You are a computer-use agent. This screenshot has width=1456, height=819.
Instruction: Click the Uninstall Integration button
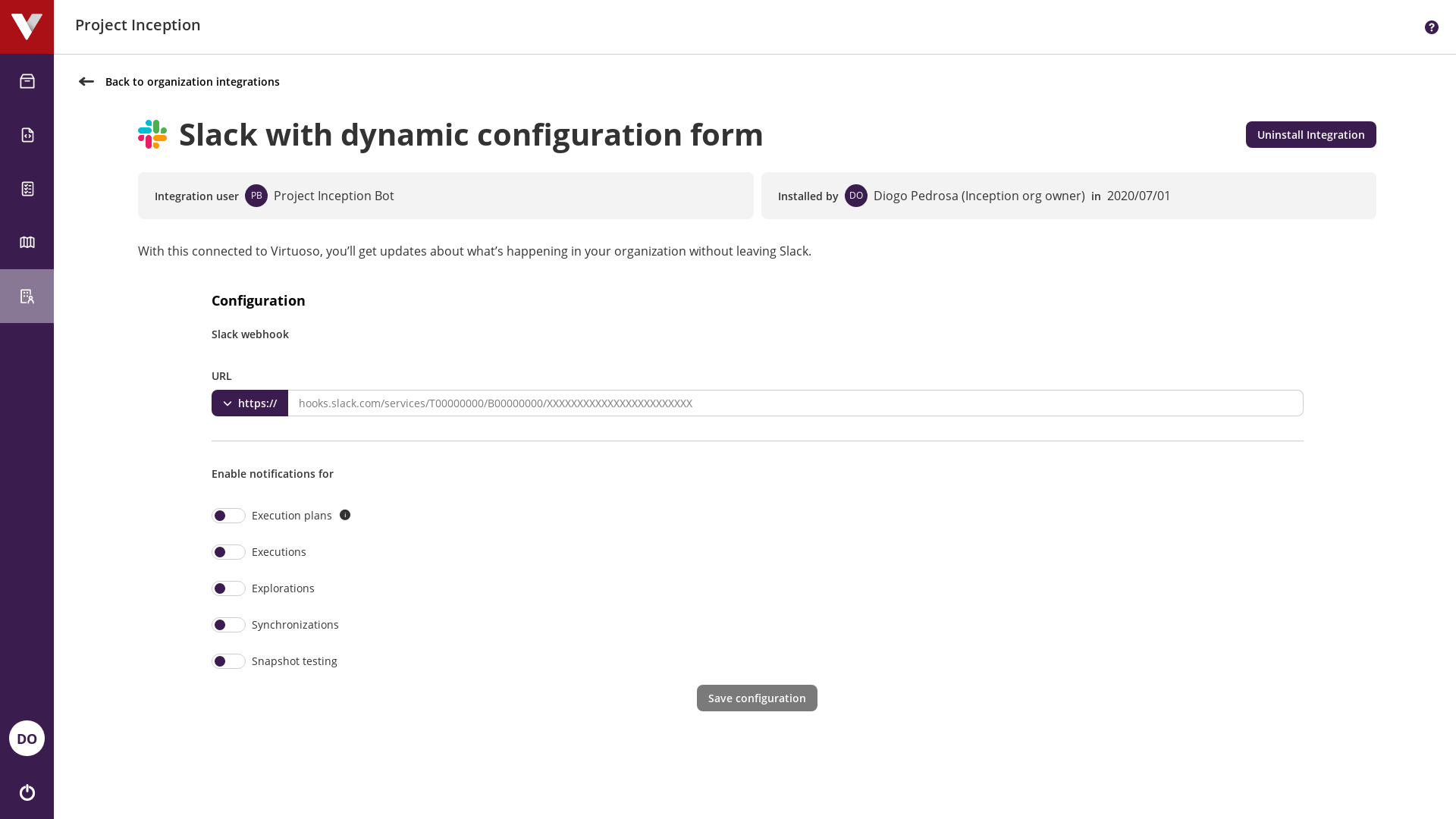pos(1310,134)
